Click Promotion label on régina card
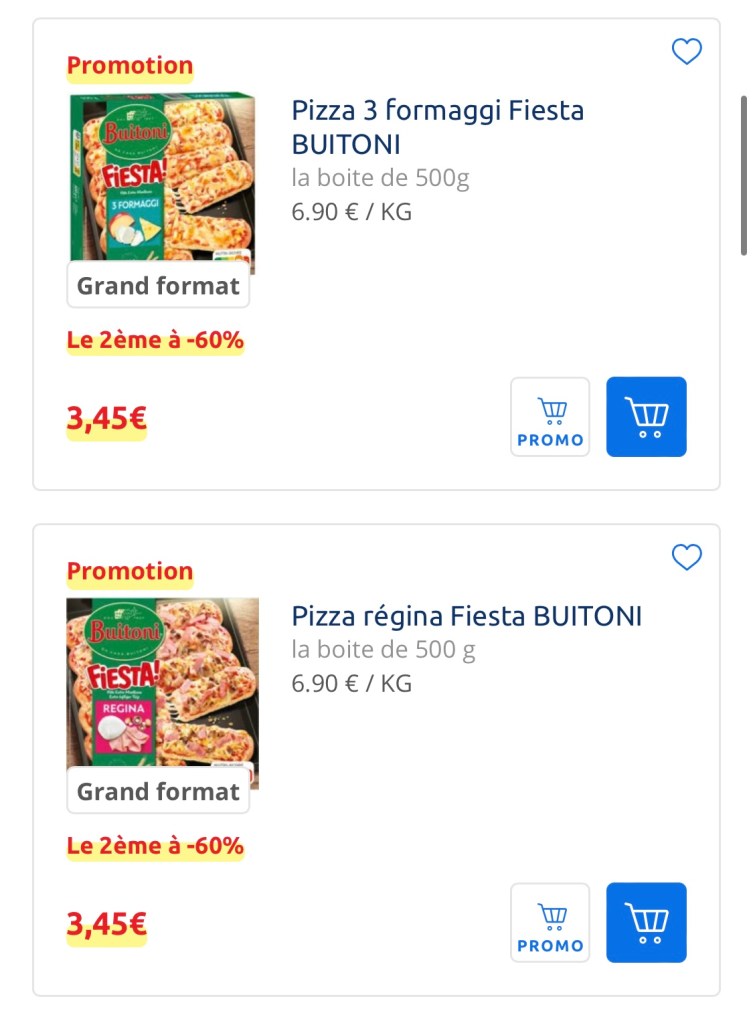Screen dimensions: 753x1023 point(129,573)
